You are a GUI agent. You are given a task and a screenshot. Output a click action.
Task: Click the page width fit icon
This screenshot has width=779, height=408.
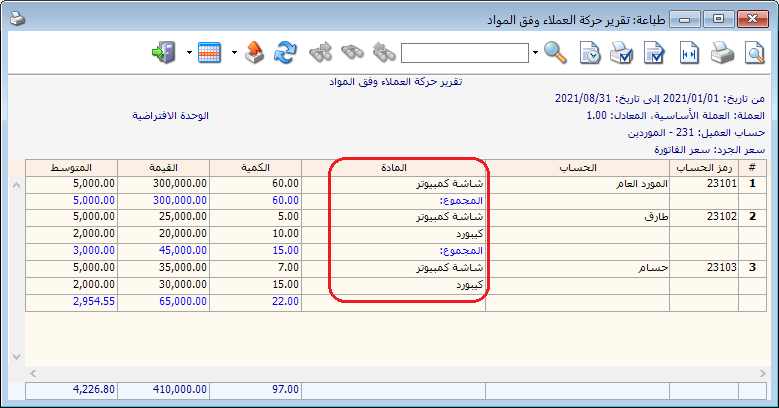tap(689, 53)
